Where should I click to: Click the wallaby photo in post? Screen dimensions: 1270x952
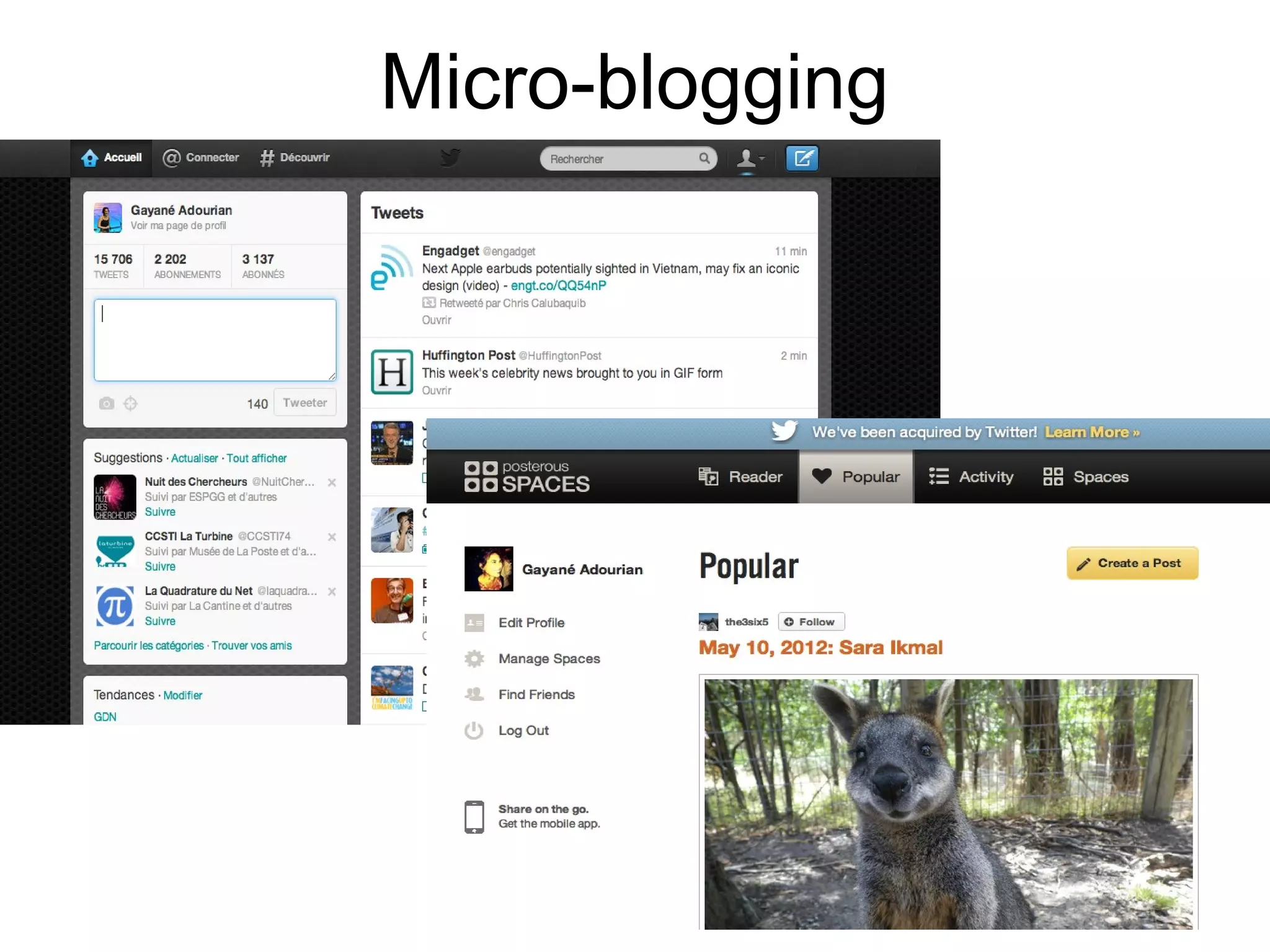tap(948, 804)
